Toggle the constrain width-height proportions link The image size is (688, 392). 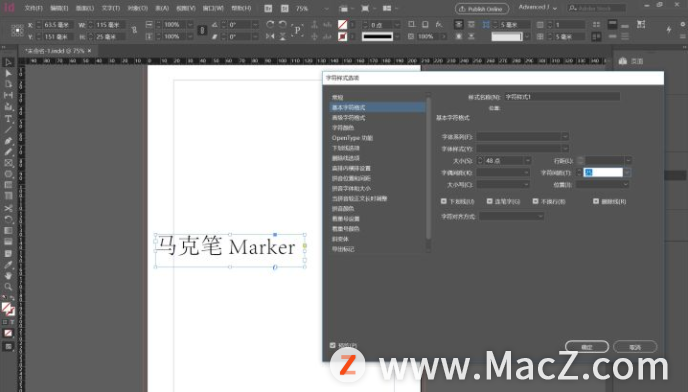click(x=134, y=30)
